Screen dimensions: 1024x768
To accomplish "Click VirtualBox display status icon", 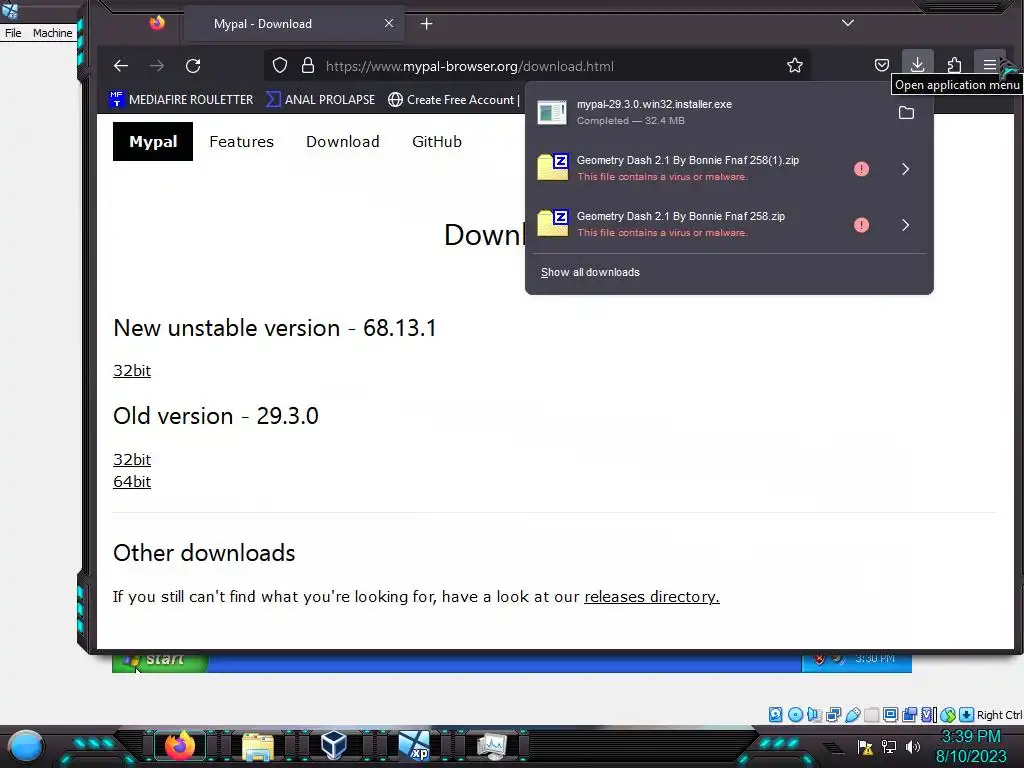I will coord(890,714).
